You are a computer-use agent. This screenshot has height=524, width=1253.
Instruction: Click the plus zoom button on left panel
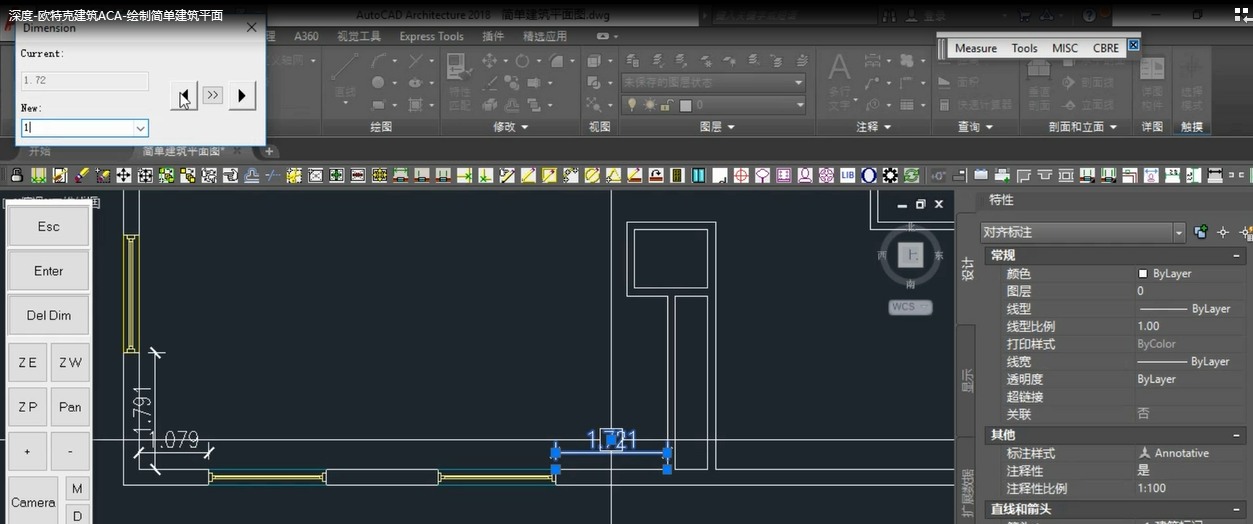coord(27,452)
